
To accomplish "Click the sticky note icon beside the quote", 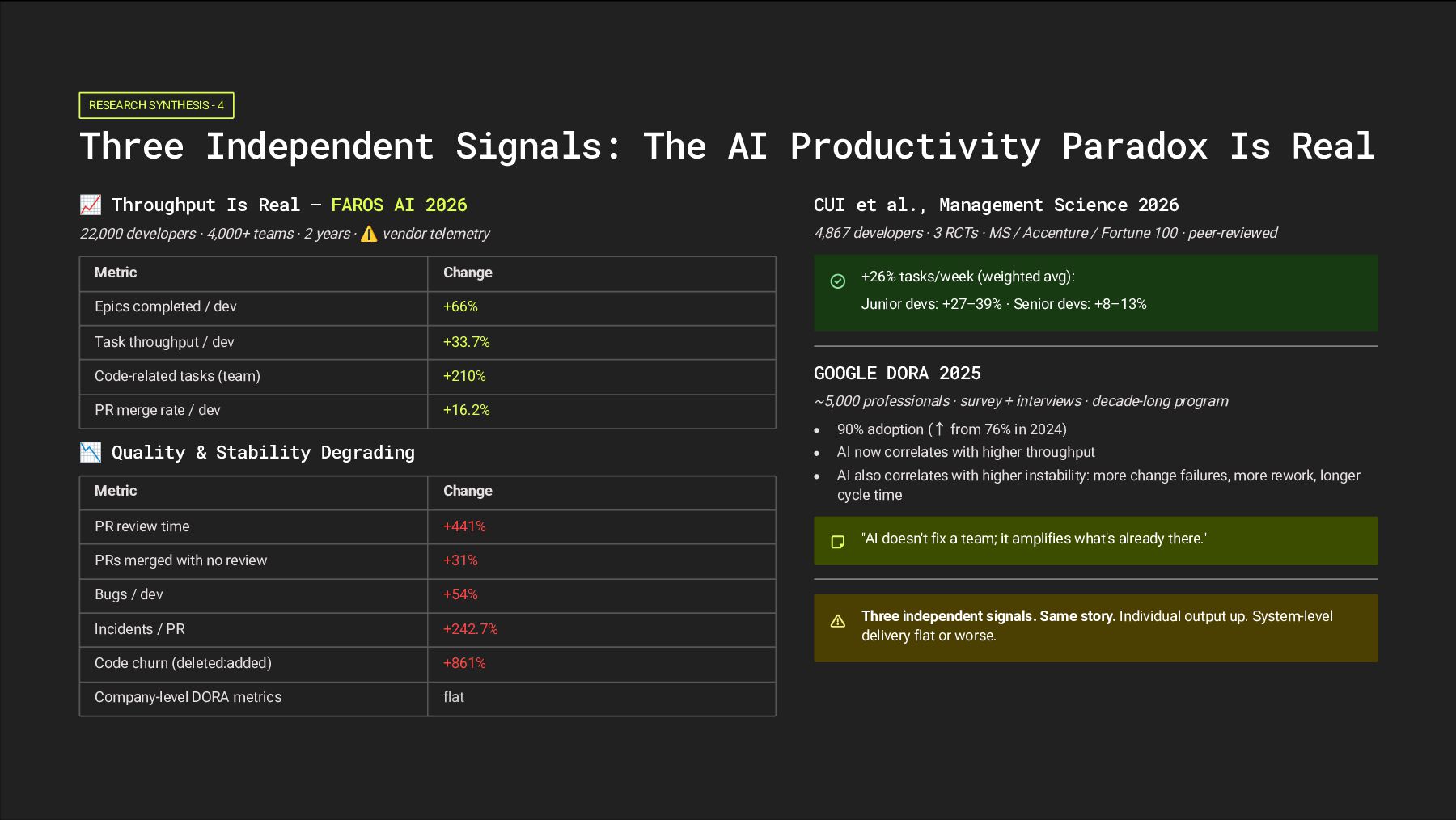I will 838,542.
